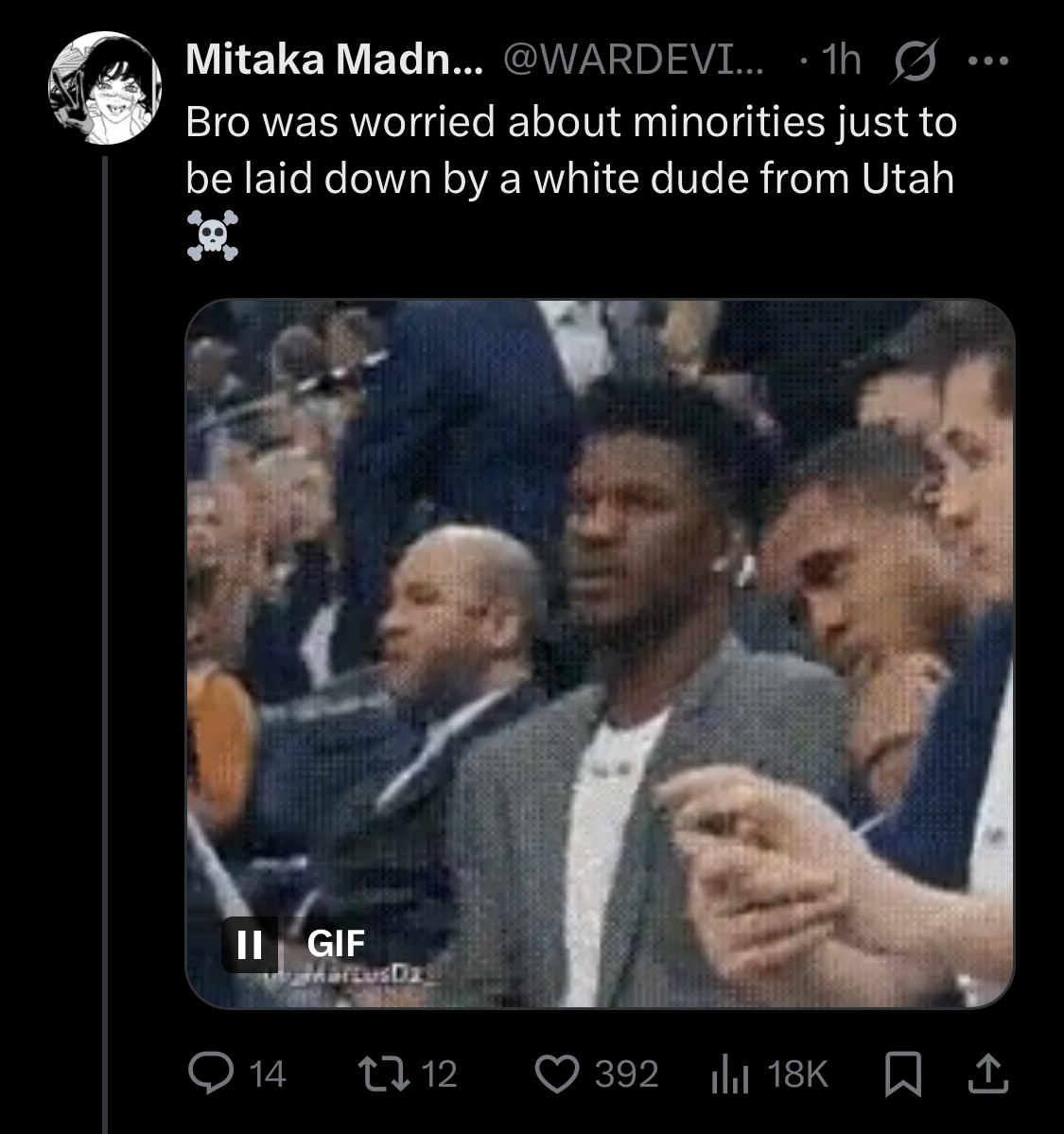
Task: Click the GIF label badge
Action: coord(336,944)
